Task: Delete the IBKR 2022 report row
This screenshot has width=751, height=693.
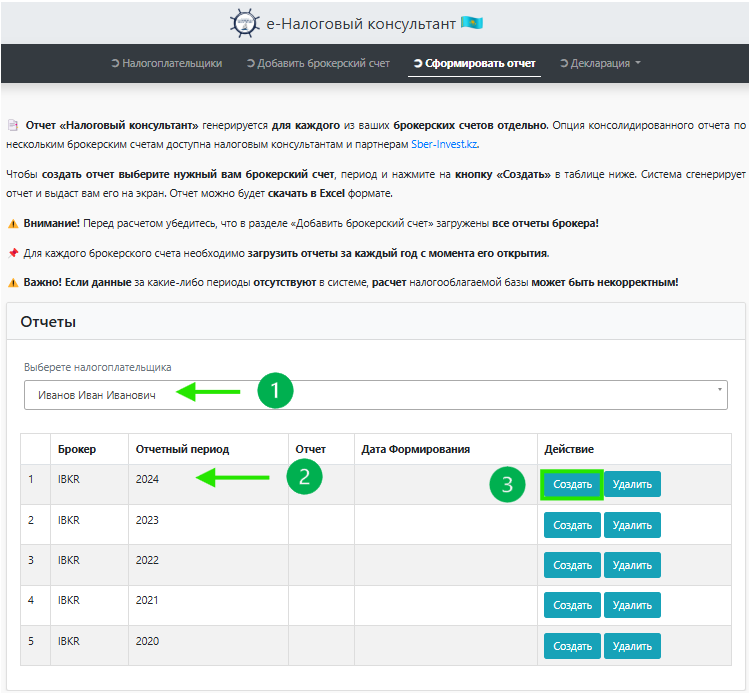Action: click(632, 565)
